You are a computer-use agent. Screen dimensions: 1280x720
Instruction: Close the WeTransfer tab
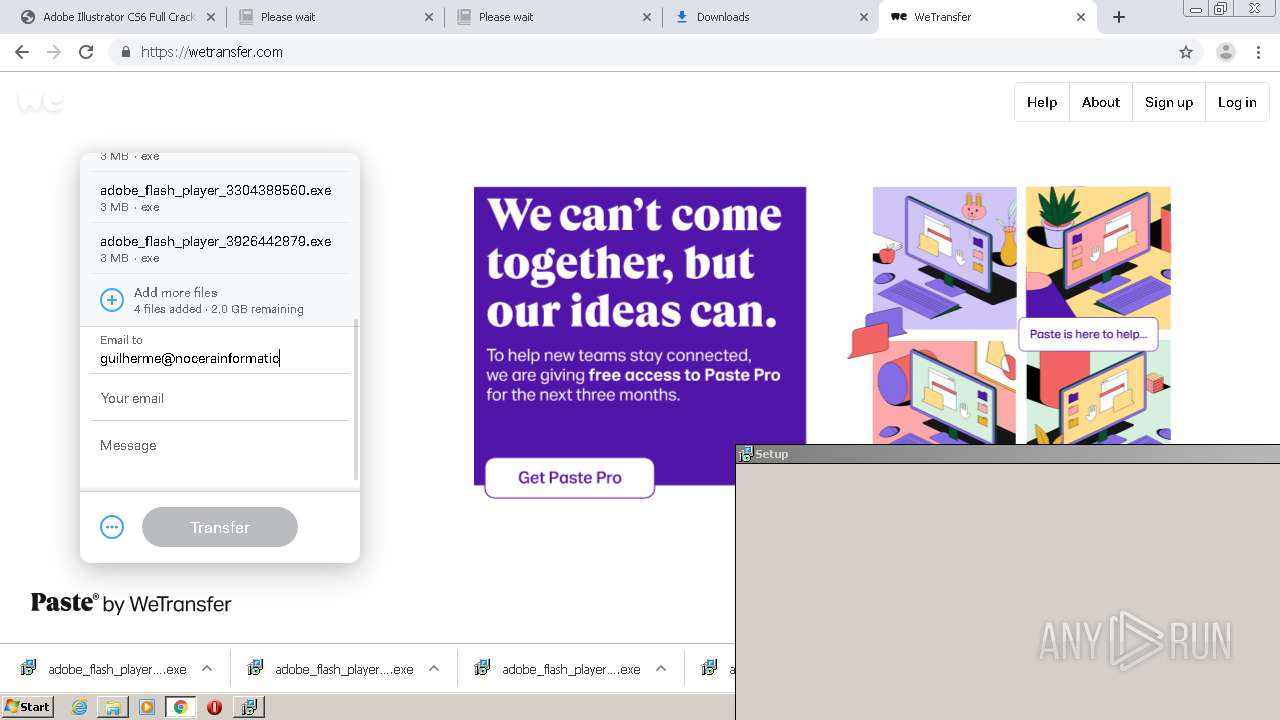point(1081,17)
